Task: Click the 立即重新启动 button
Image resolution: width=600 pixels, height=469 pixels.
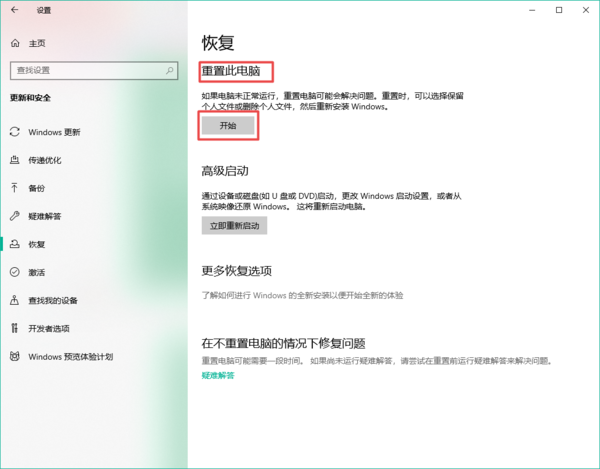Action: 235,226
